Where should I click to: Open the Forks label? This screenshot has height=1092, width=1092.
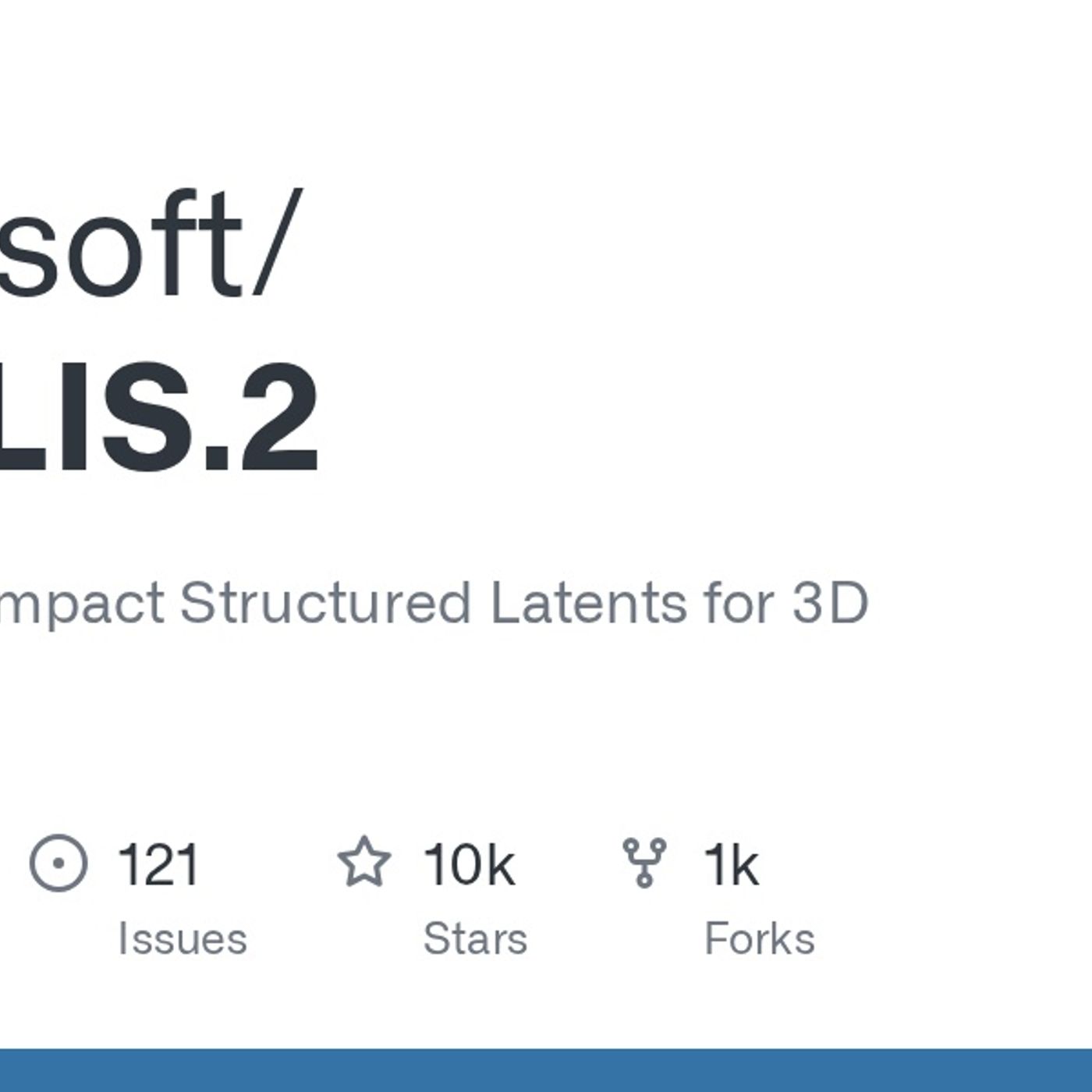click(x=760, y=938)
